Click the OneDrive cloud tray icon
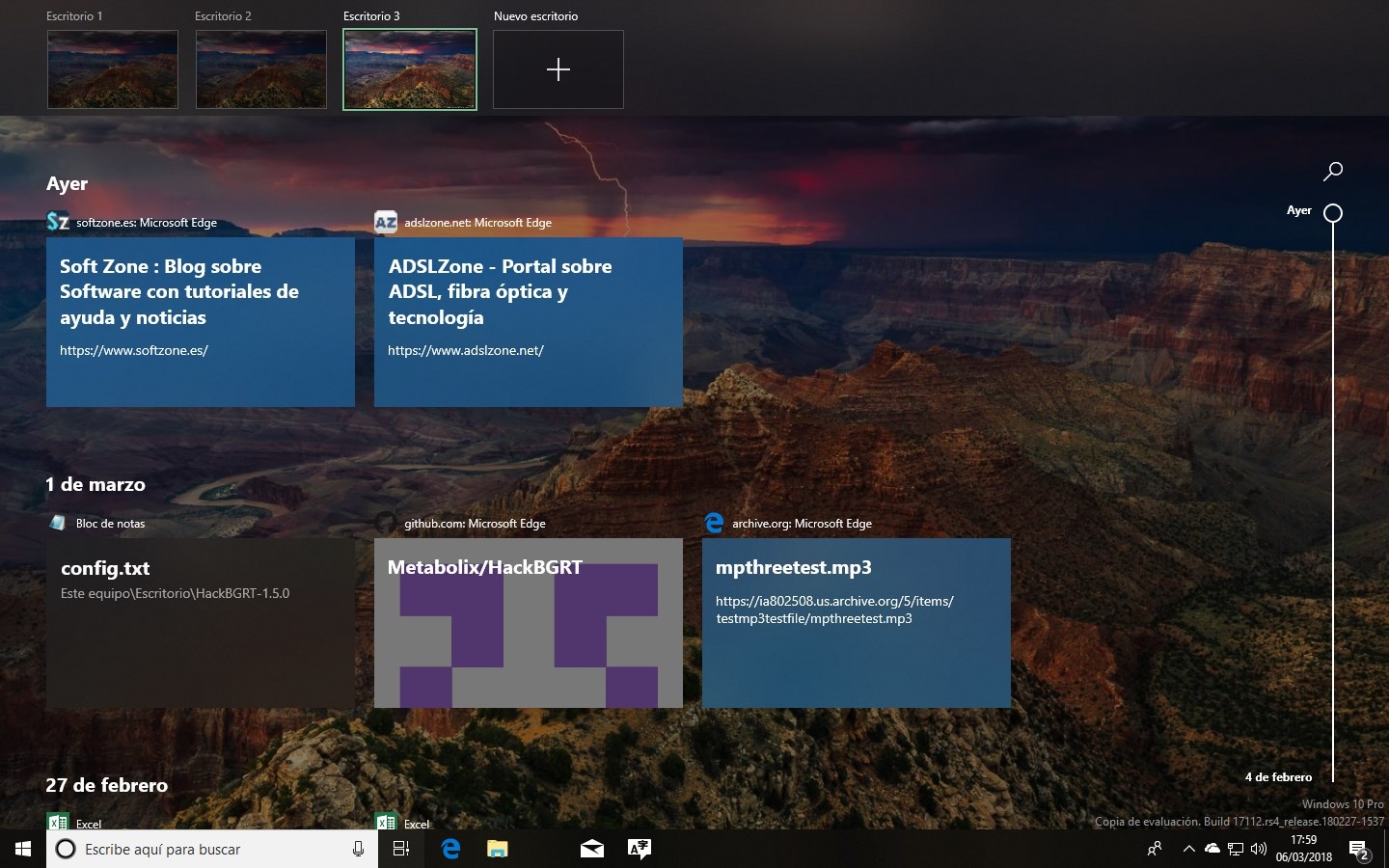This screenshot has height=868, width=1389. point(1212,849)
